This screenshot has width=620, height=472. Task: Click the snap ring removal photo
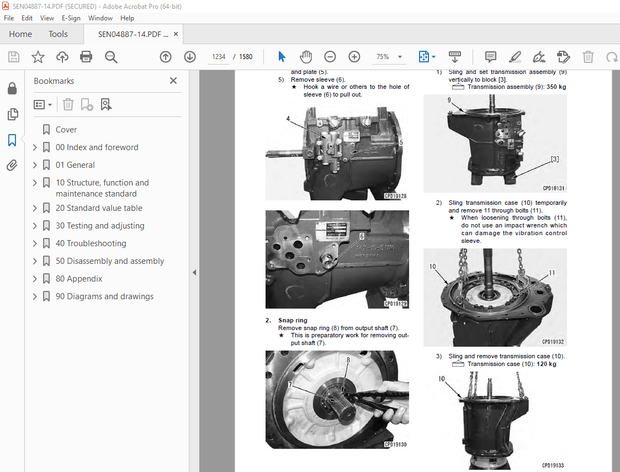(x=337, y=400)
